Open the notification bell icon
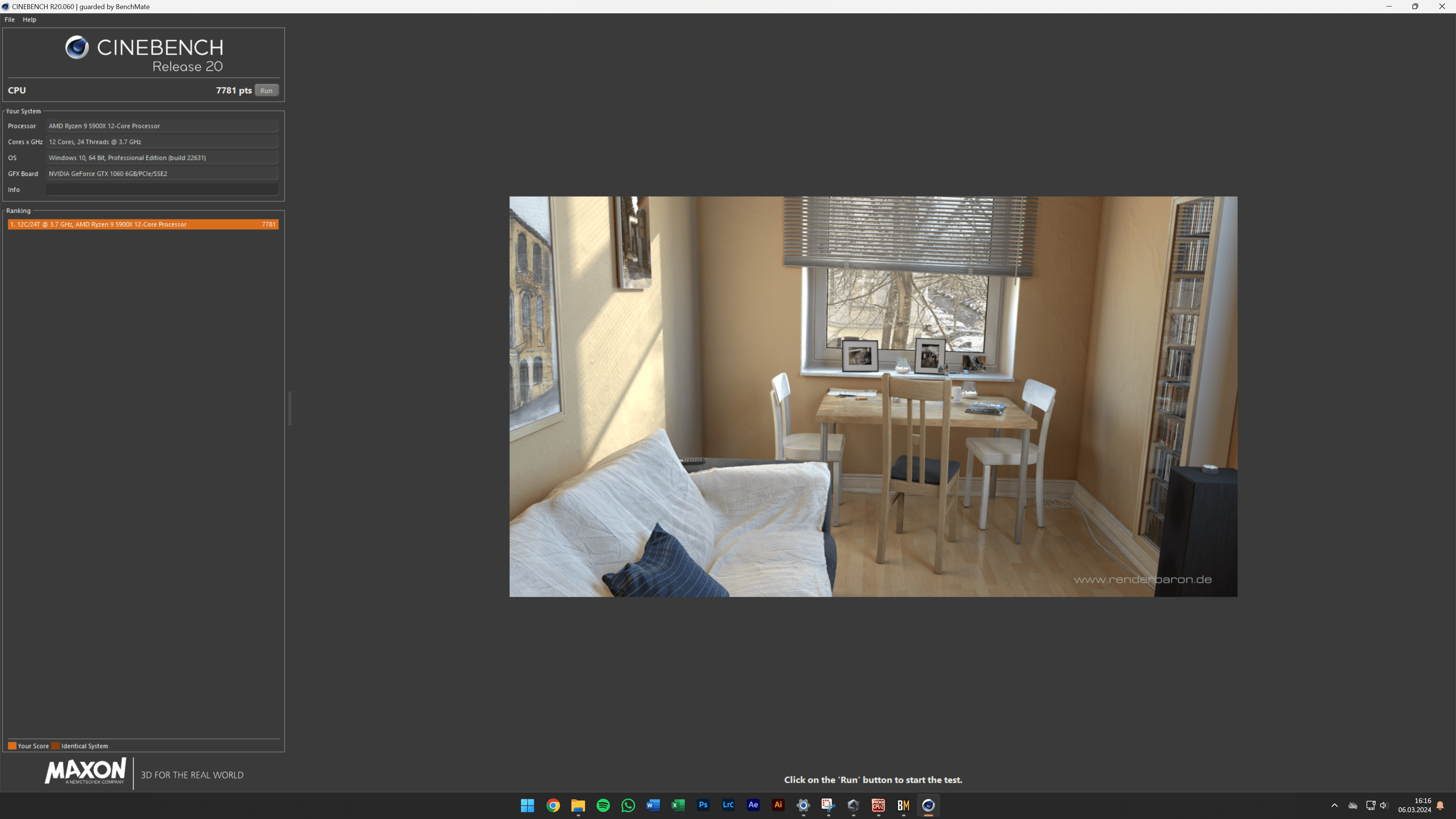This screenshot has height=819, width=1456. click(x=1440, y=805)
